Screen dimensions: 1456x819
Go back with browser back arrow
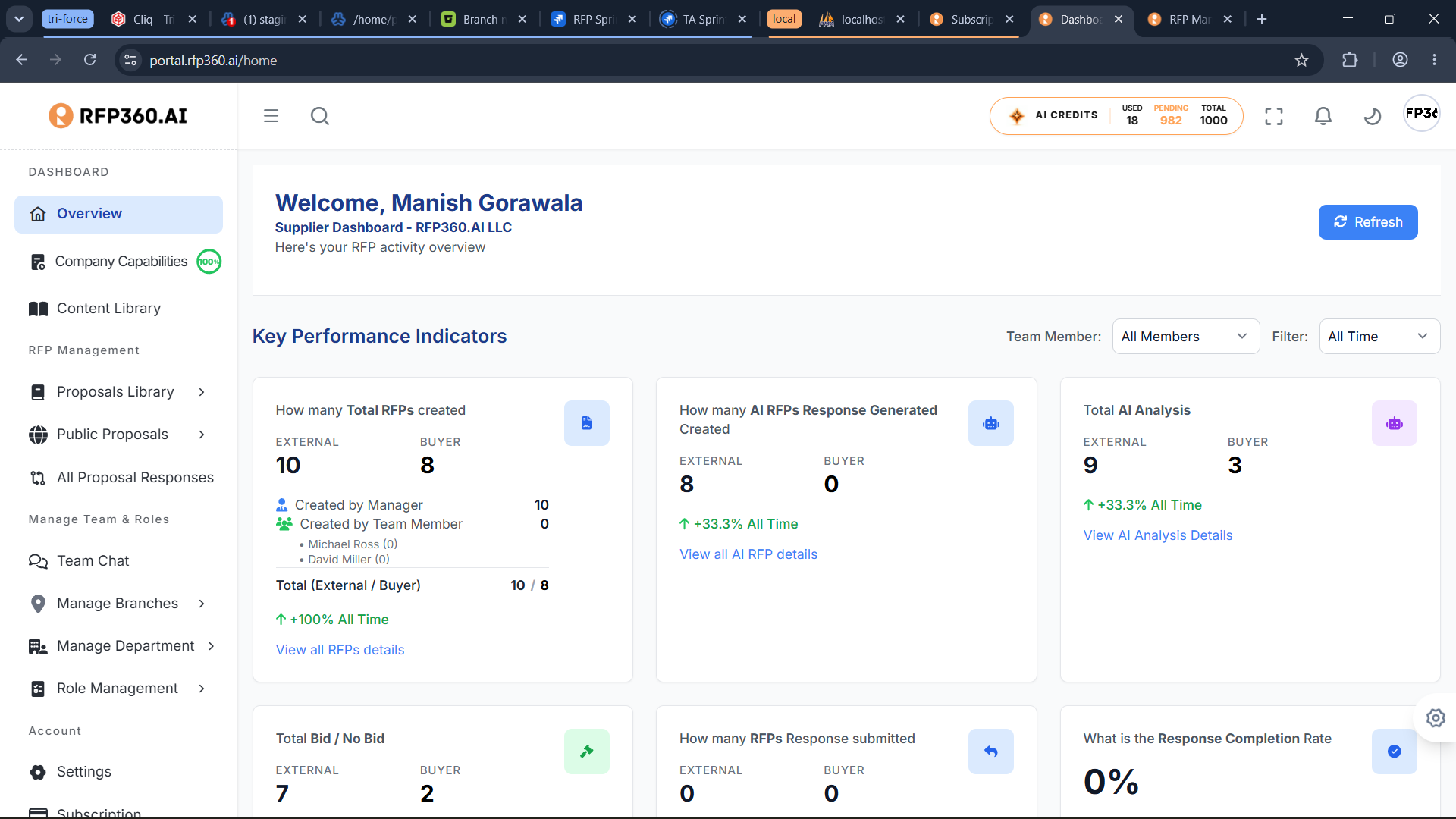pyautogui.click(x=22, y=60)
